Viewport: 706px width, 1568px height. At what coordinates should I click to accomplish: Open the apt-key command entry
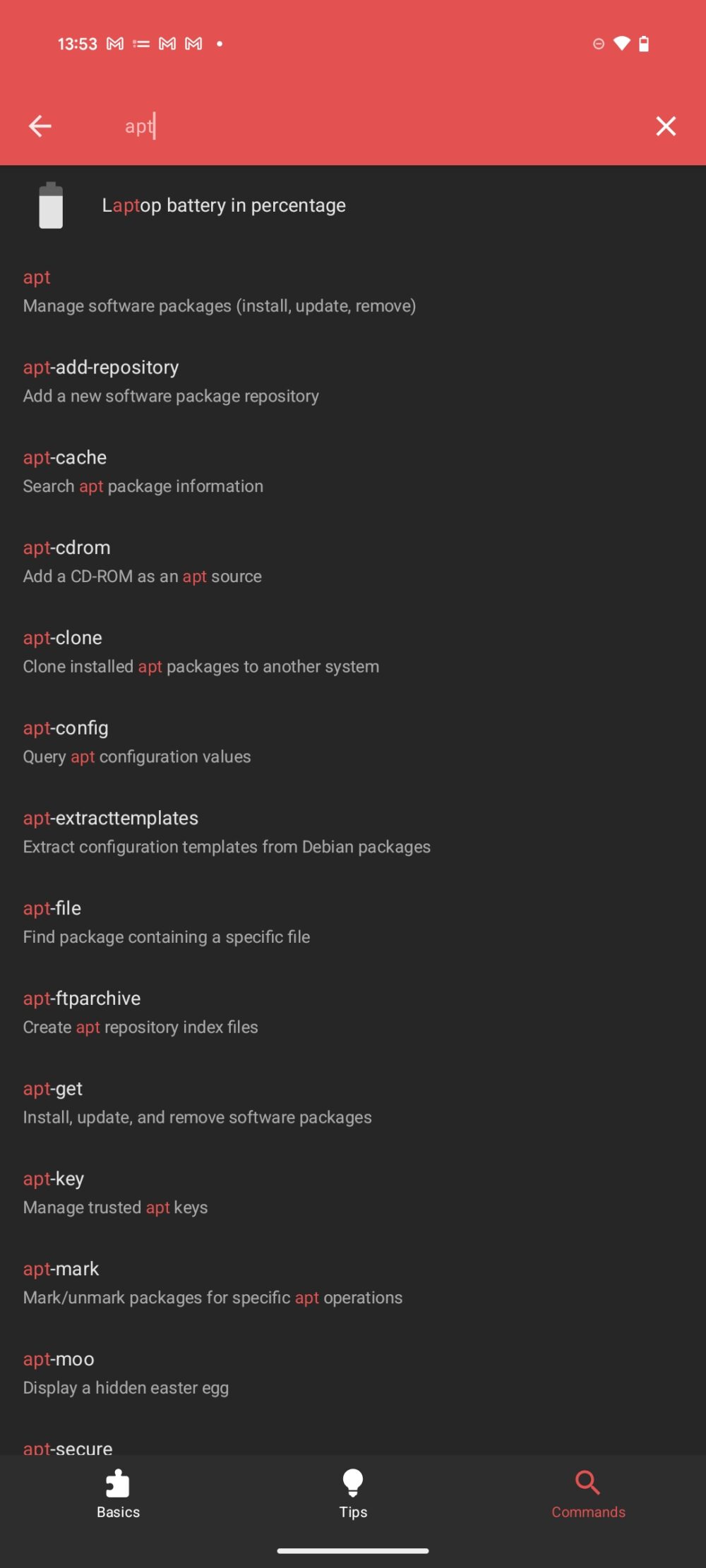115,1193
